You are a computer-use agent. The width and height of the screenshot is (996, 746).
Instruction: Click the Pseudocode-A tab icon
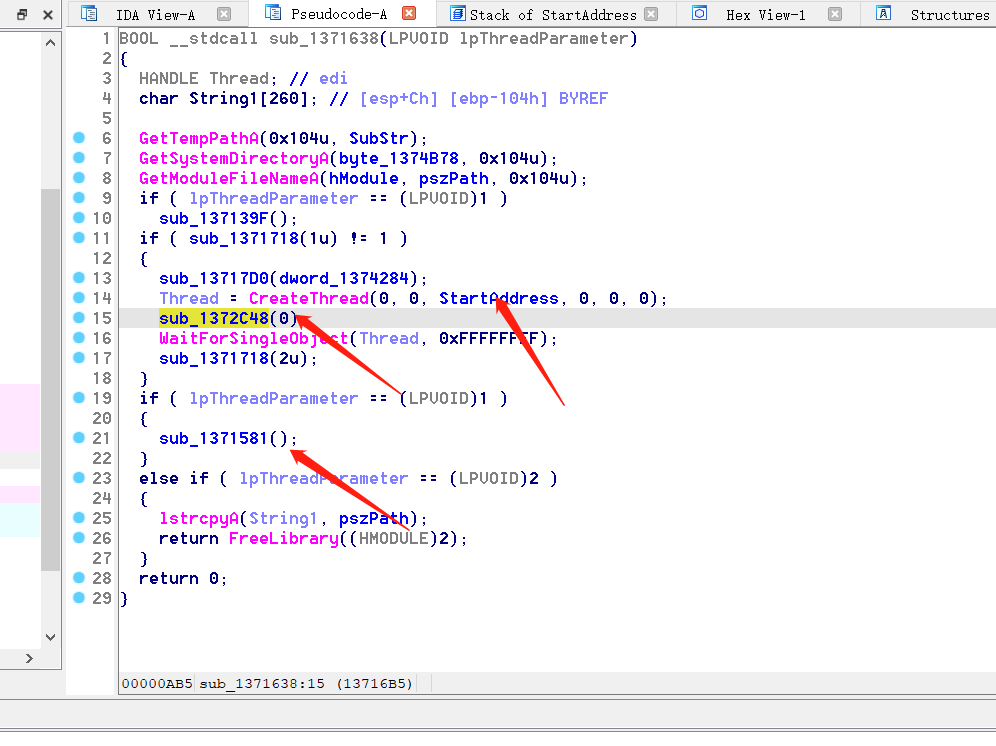coord(273,13)
